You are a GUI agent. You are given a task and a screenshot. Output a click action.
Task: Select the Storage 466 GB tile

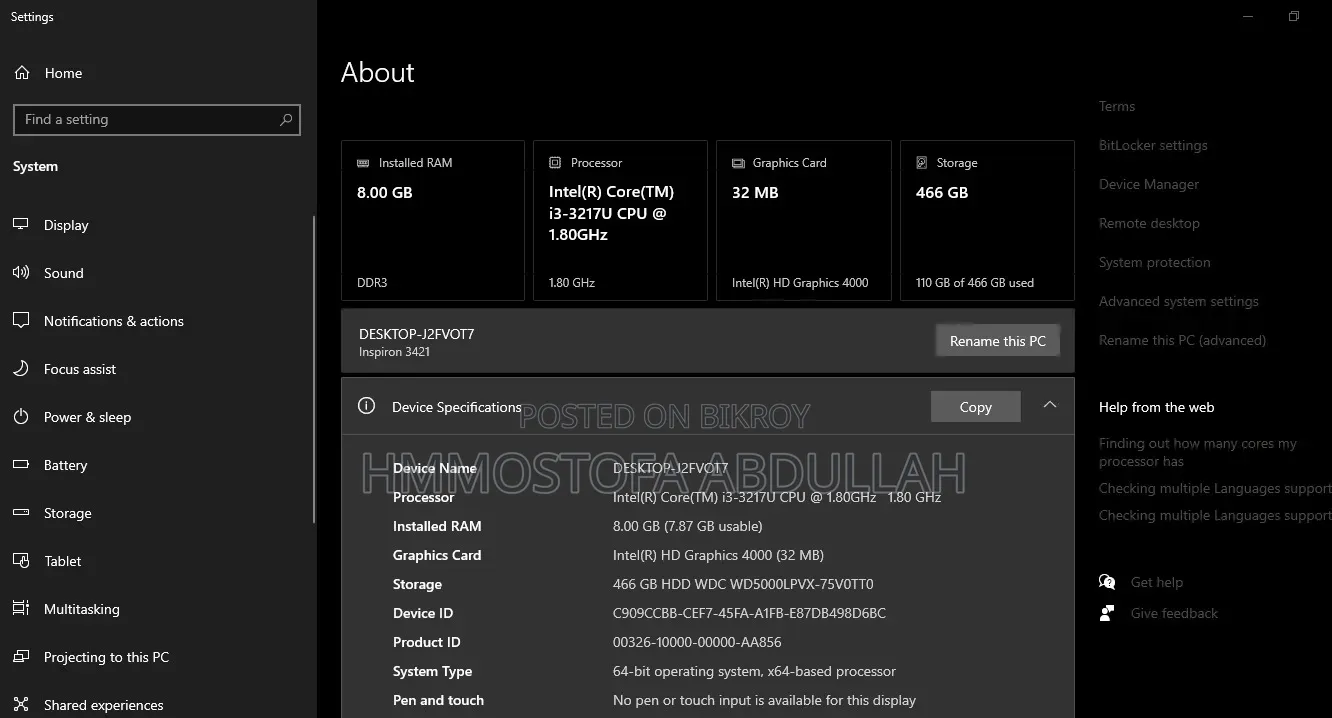pyautogui.click(x=988, y=220)
